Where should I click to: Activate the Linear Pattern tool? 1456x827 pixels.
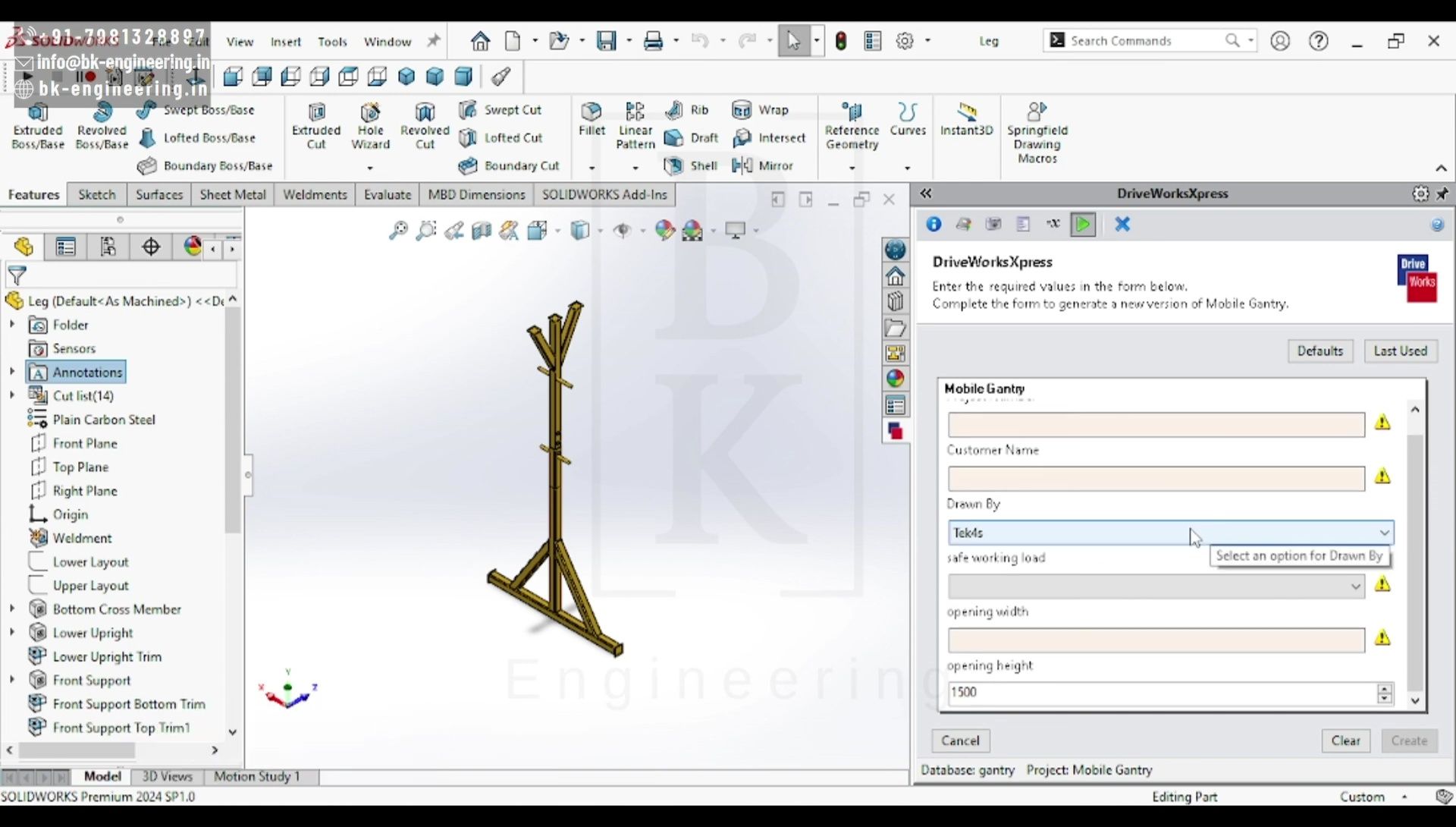click(635, 126)
